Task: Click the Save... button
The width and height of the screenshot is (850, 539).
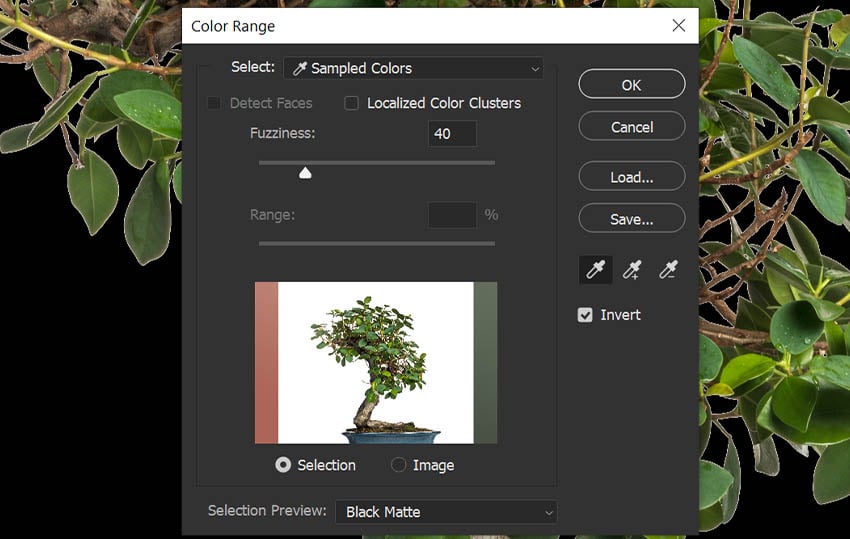Action: (632, 219)
